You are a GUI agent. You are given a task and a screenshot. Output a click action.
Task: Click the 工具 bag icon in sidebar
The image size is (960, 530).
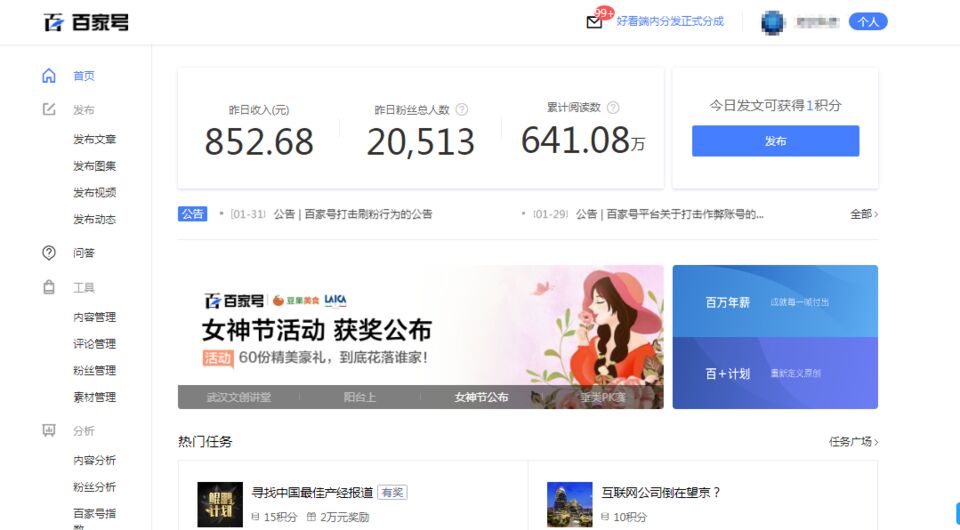pos(48,287)
